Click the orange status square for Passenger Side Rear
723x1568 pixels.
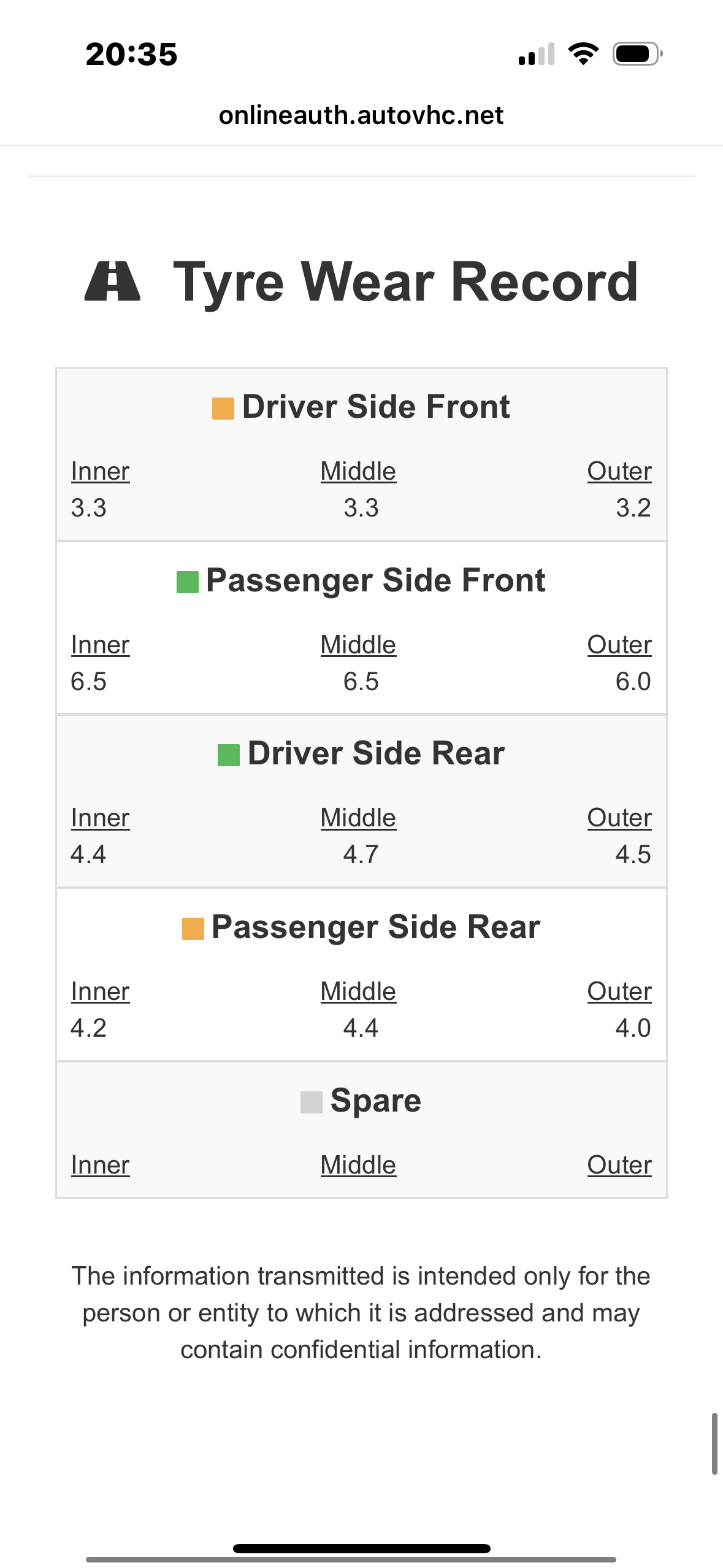click(193, 929)
